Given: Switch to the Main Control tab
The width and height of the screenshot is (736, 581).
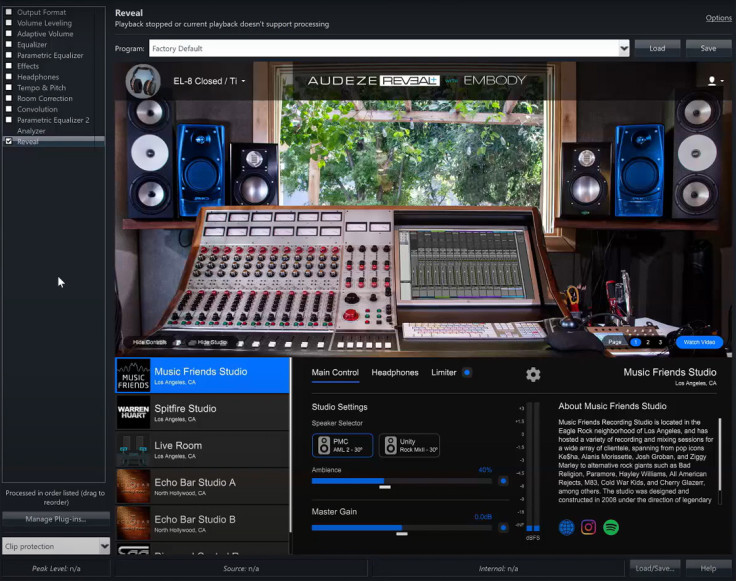Looking at the screenshot, I should 335,373.
